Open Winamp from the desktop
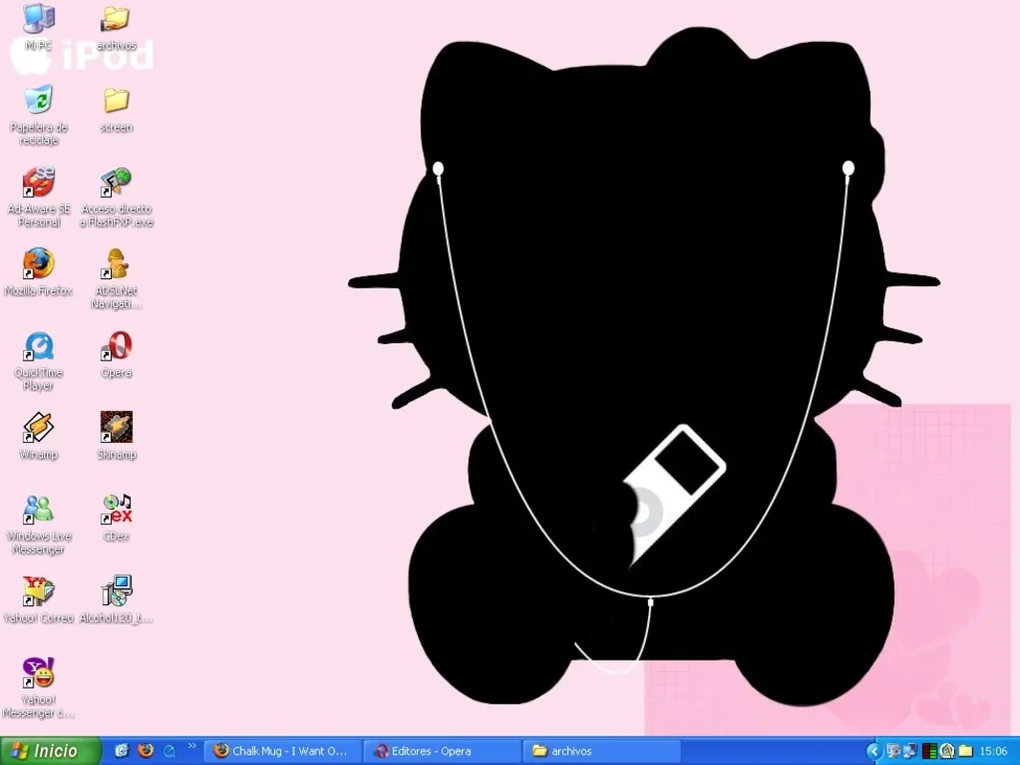Screen dimensions: 1020x765 click(38, 428)
